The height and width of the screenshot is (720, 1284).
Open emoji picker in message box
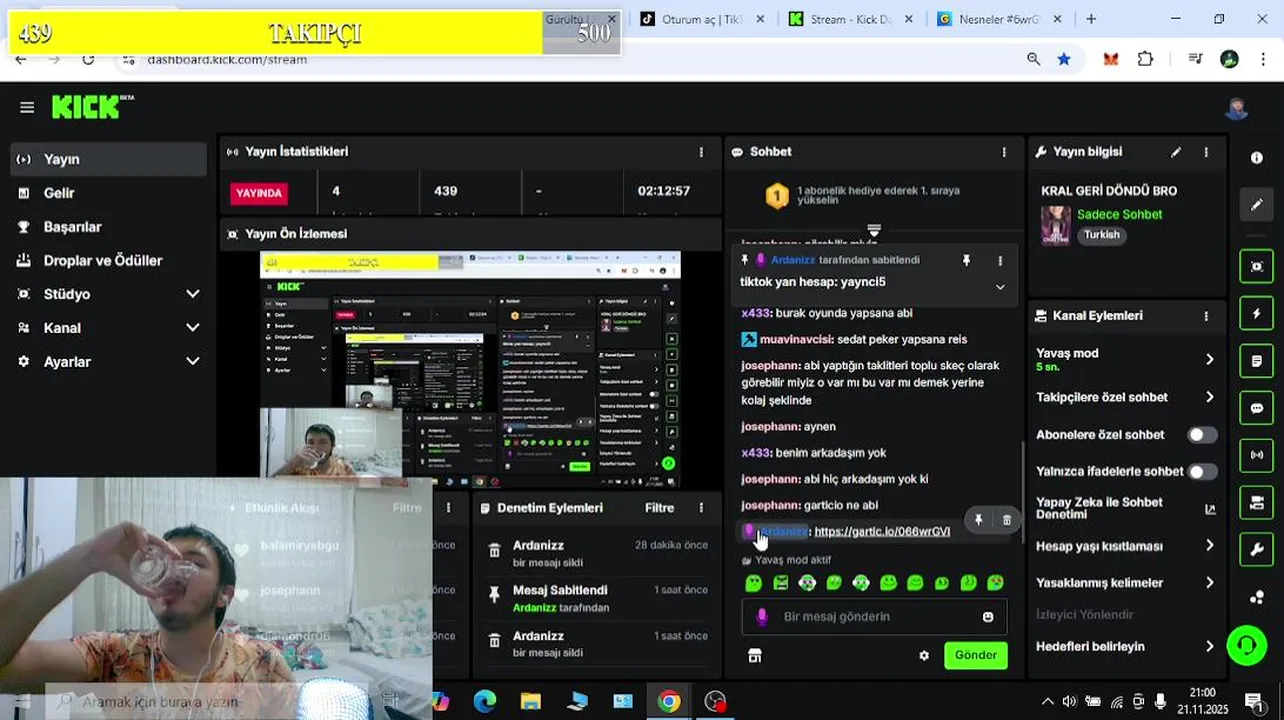point(988,617)
